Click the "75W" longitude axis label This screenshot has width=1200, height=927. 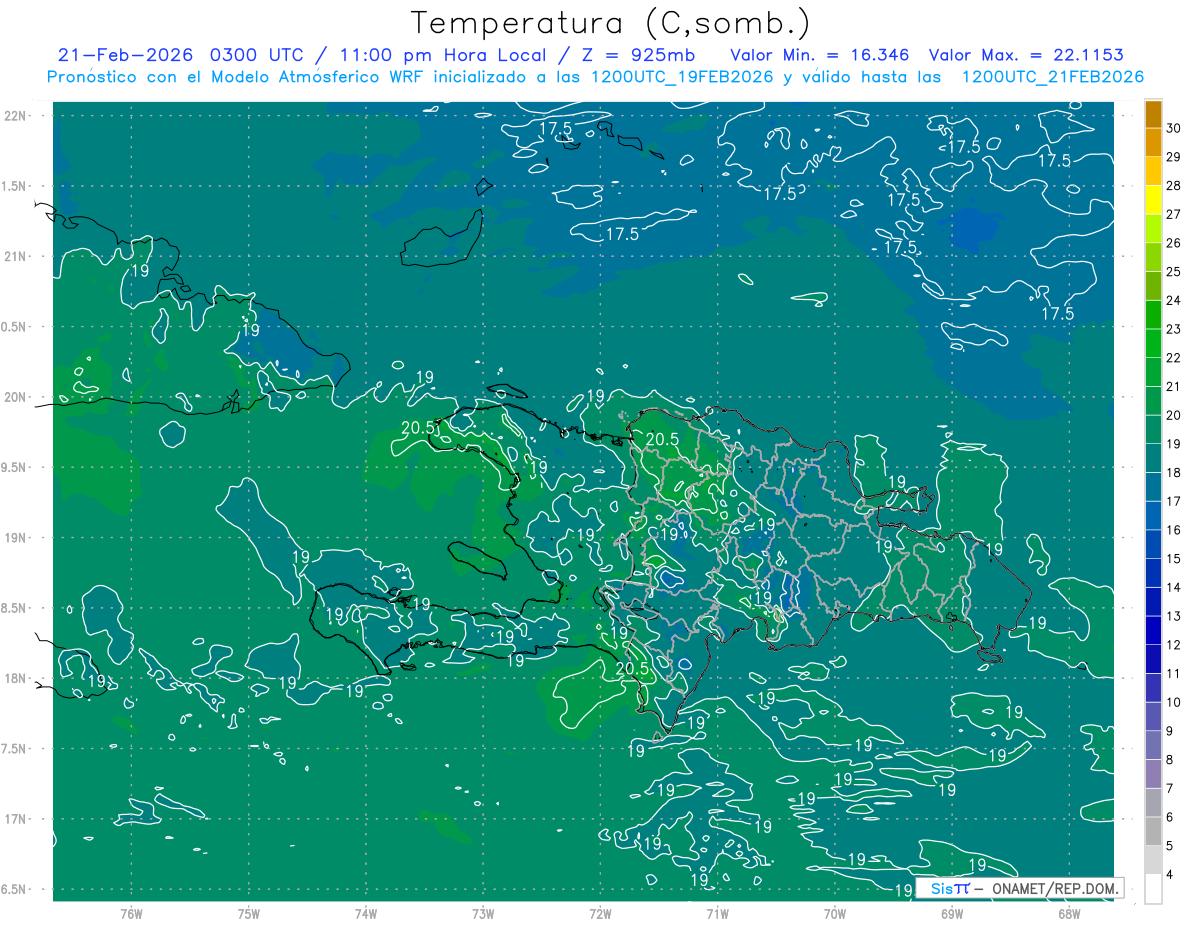pos(249,914)
